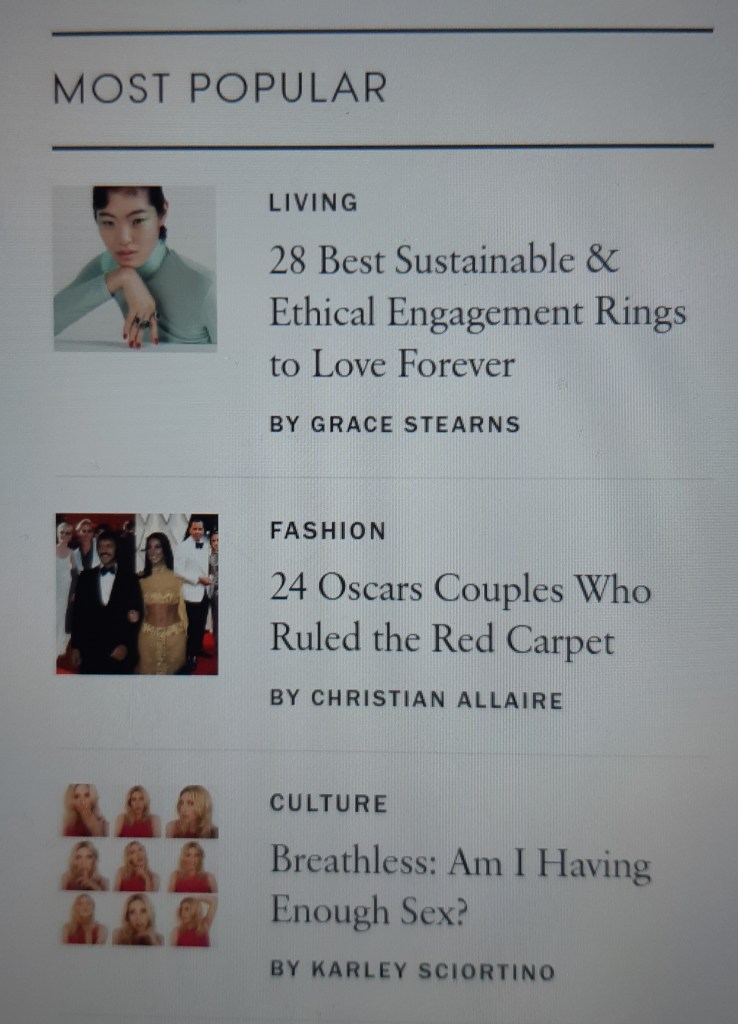View author Christian Allaire's byline page

pyautogui.click(x=416, y=699)
